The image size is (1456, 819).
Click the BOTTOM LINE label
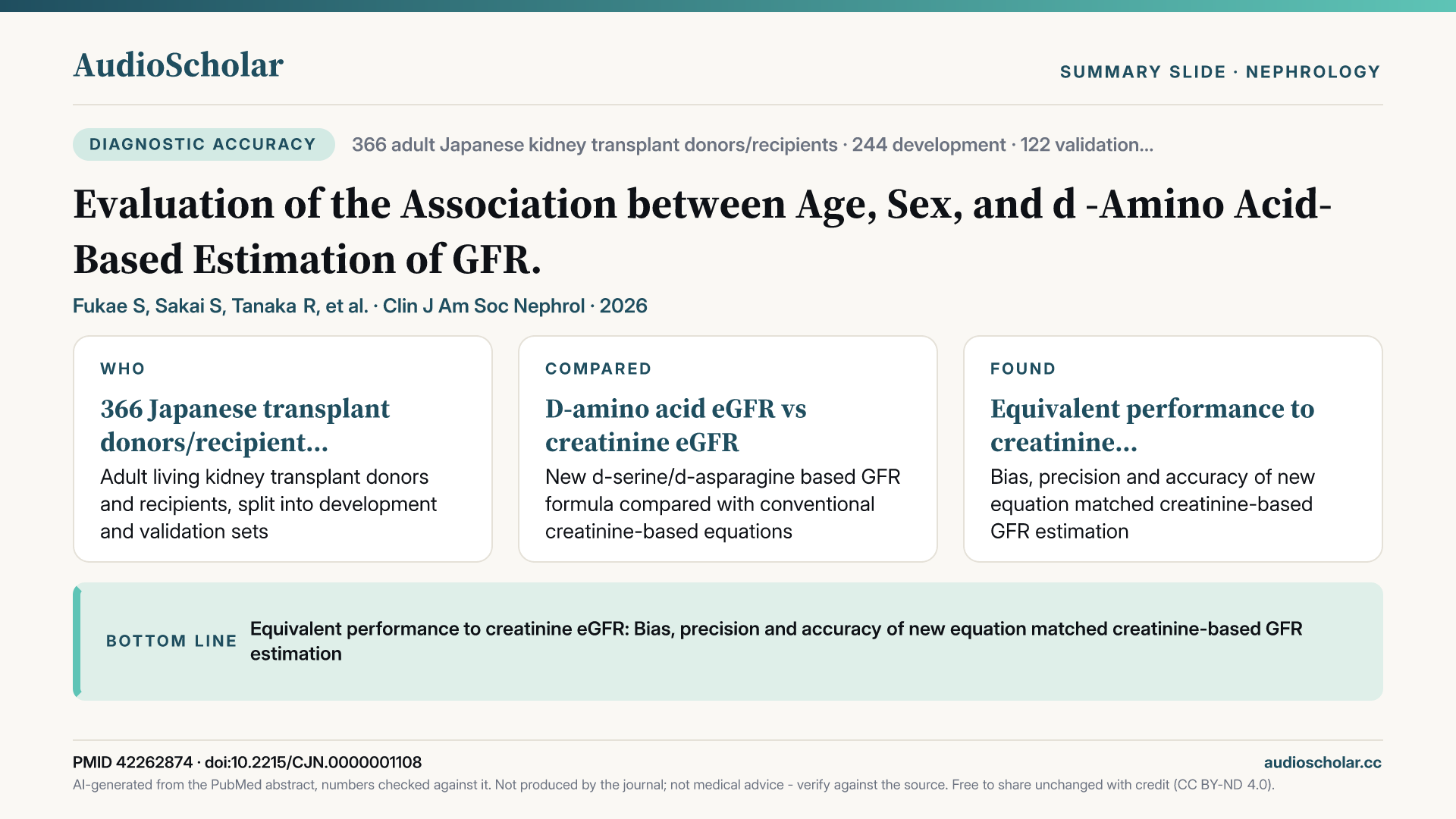pyautogui.click(x=171, y=641)
